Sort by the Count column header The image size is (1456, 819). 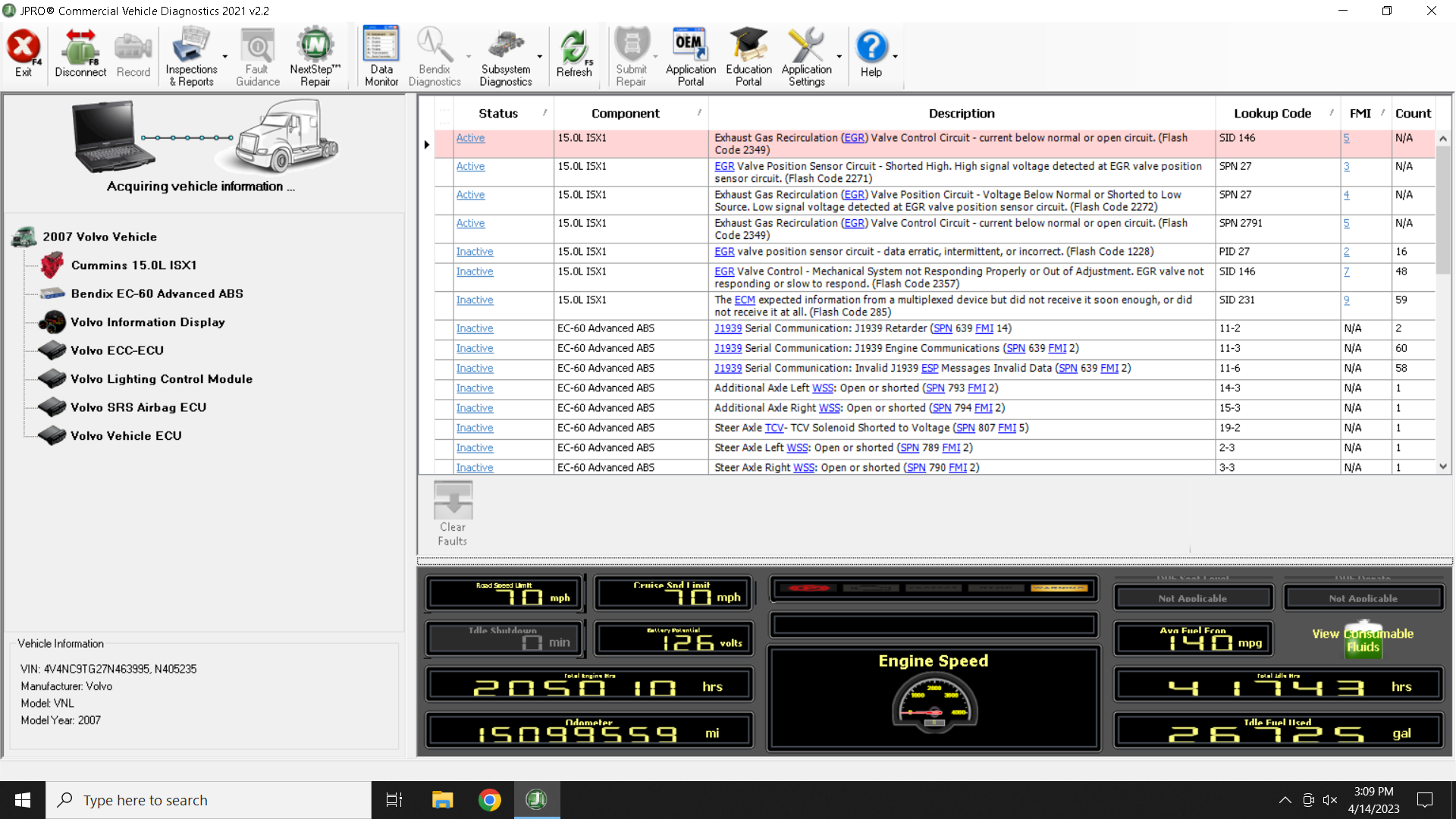[x=1413, y=113]
